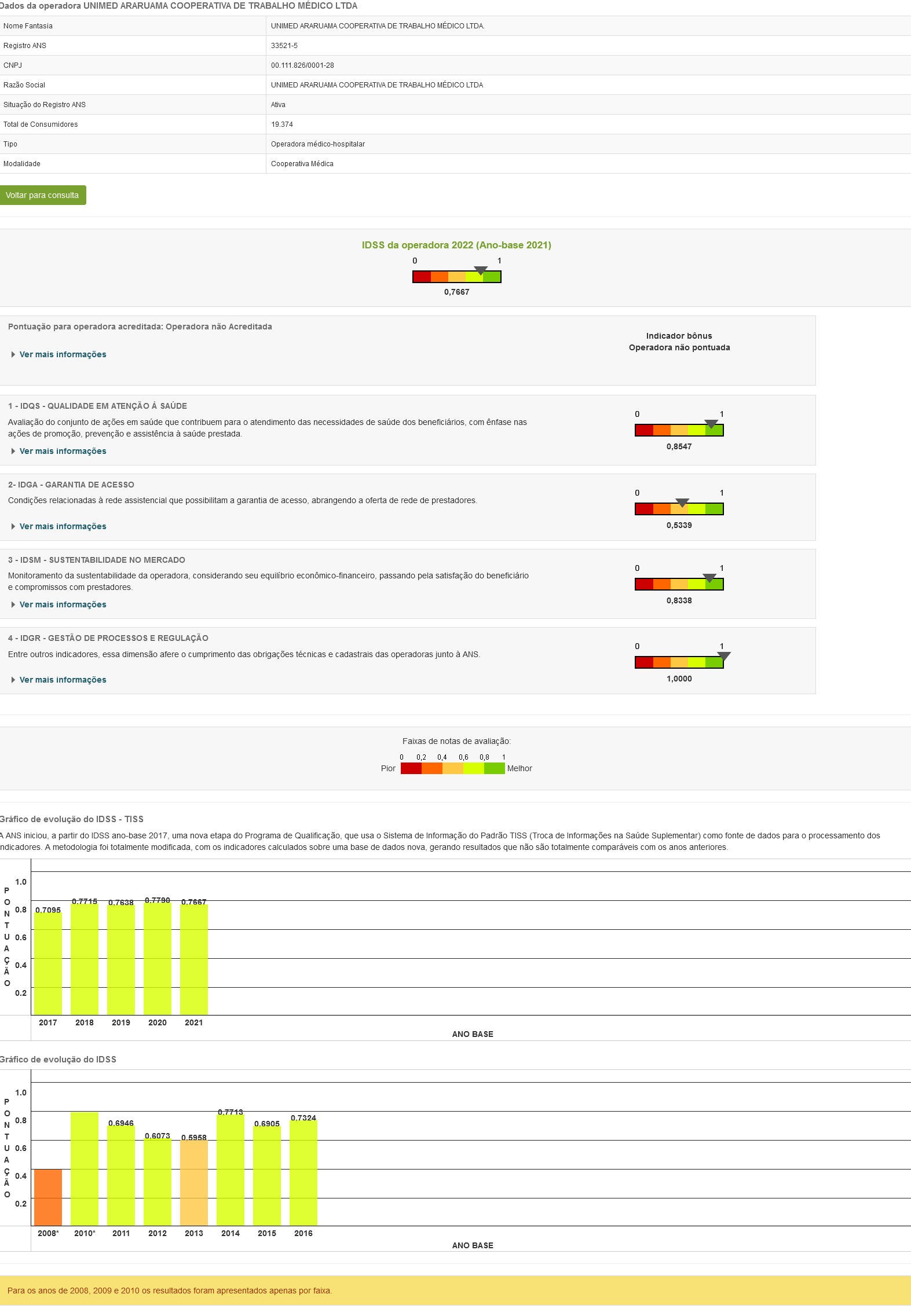911x1316 pixels.
Task: Click the Nome Fantasia value cell
Action: (588, 26)
